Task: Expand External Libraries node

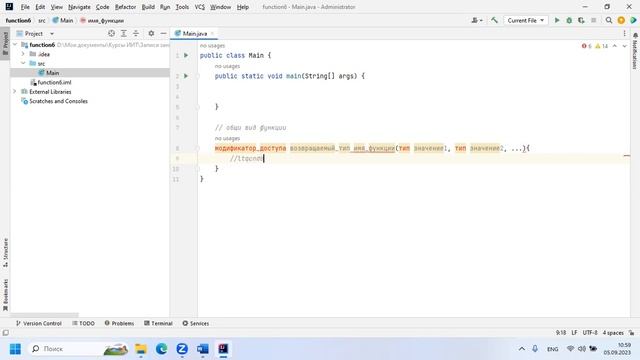Action: [x=15, y=91]
